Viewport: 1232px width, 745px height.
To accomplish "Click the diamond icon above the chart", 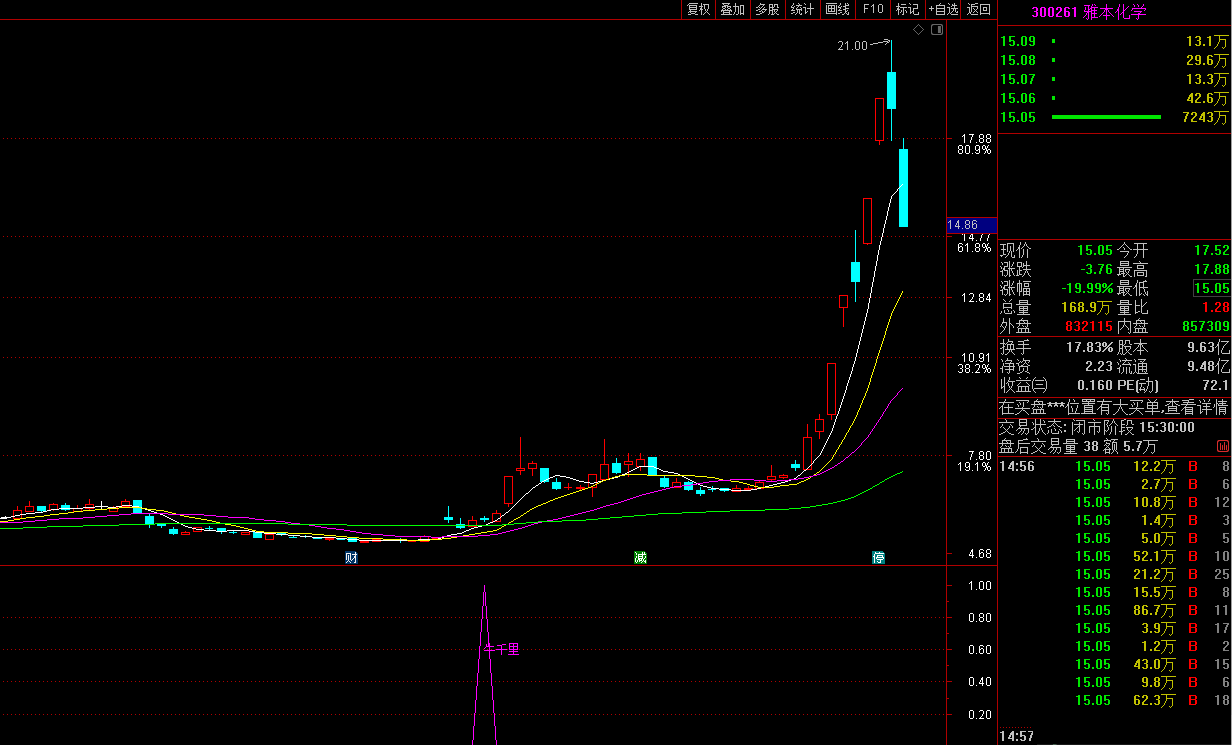I will 919,30.
